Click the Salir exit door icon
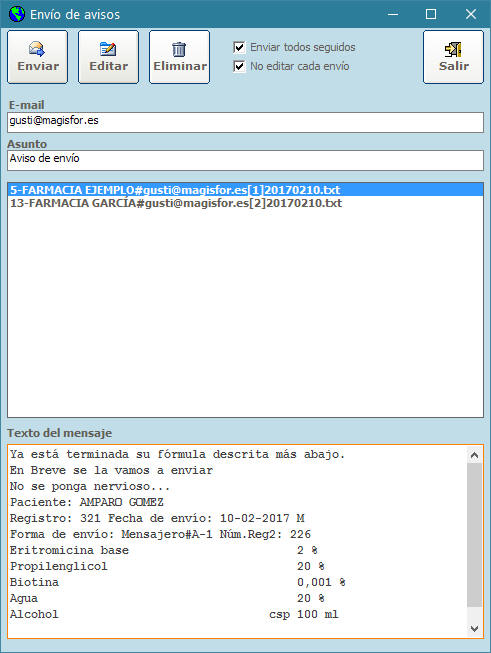Screen dimensions: 491x653 click(x=453, y=49)
